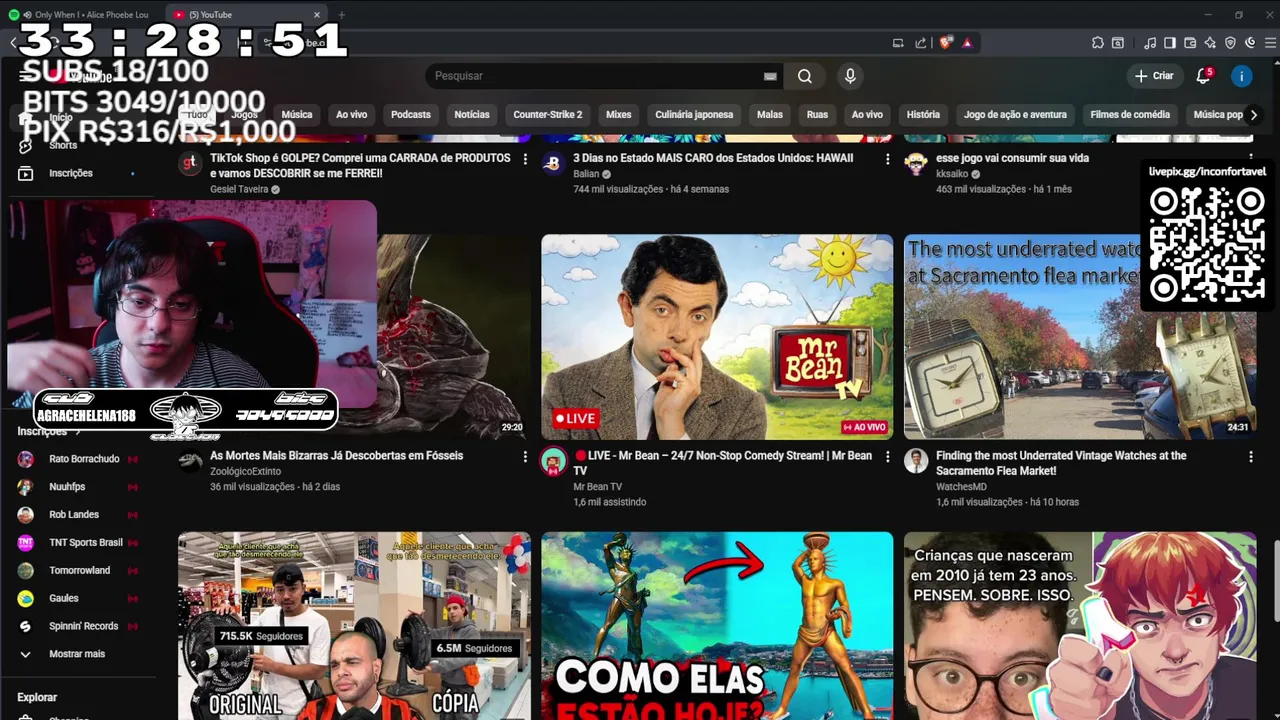This screenshot has width=1280, height=720.
Task: Start voice search with the microphone icon
Action: point(850,76)
